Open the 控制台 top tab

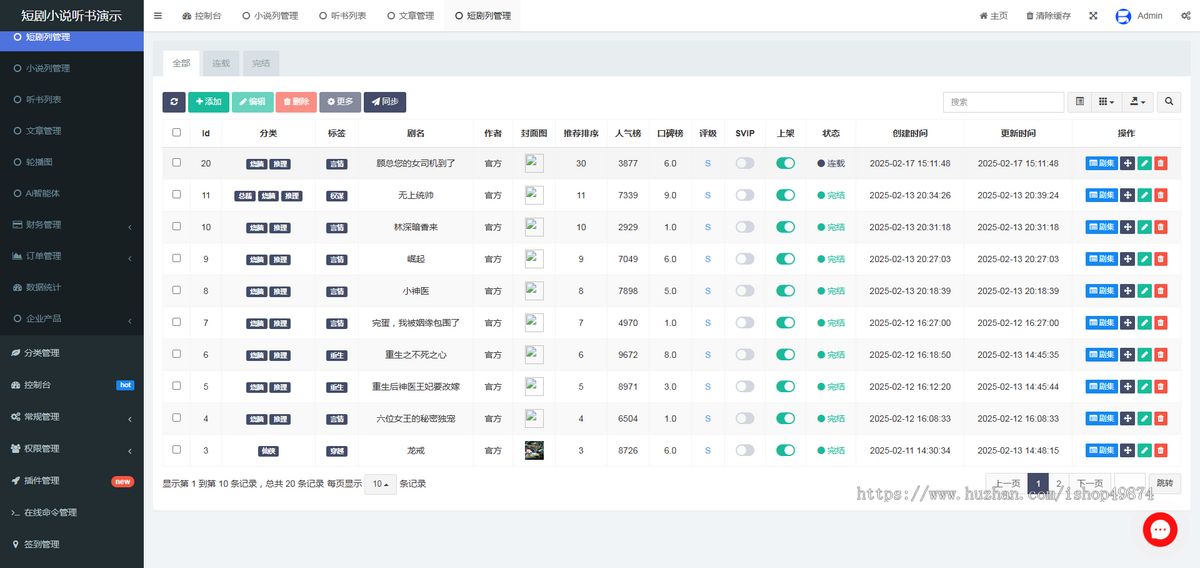pos(203,16)
